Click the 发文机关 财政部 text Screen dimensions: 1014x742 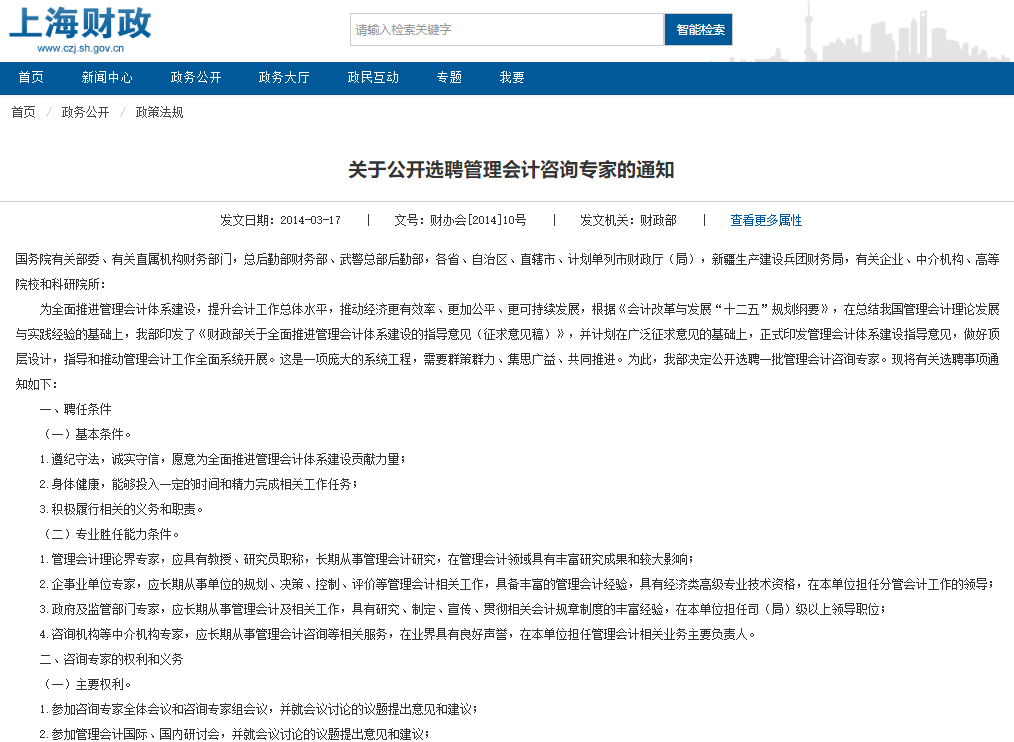point(628,220)
